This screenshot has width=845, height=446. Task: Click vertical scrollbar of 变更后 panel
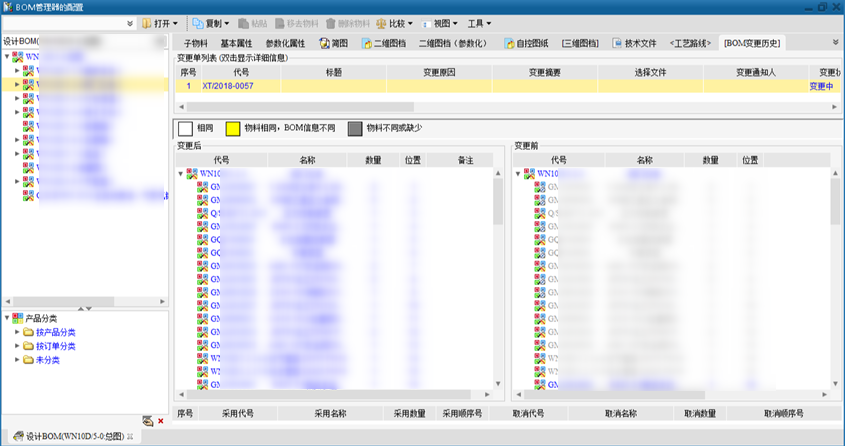coord(498,201)
